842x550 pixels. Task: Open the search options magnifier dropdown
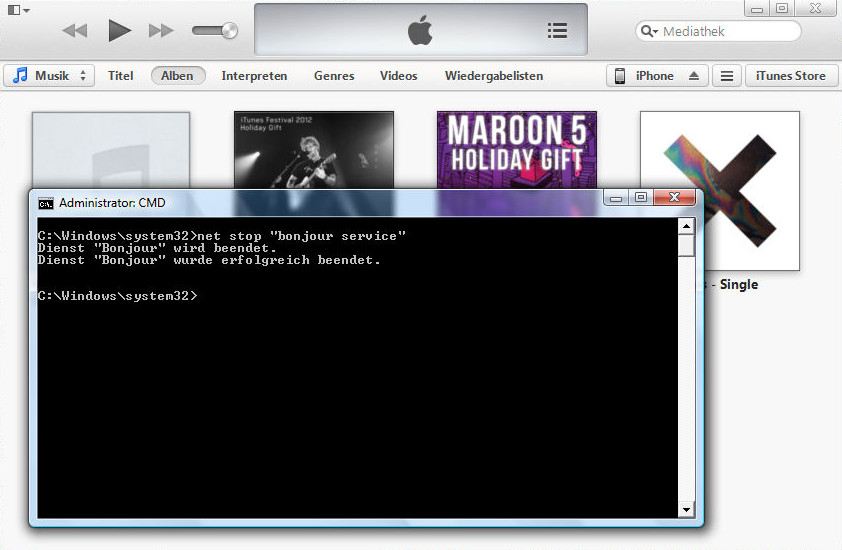[649, 31]
